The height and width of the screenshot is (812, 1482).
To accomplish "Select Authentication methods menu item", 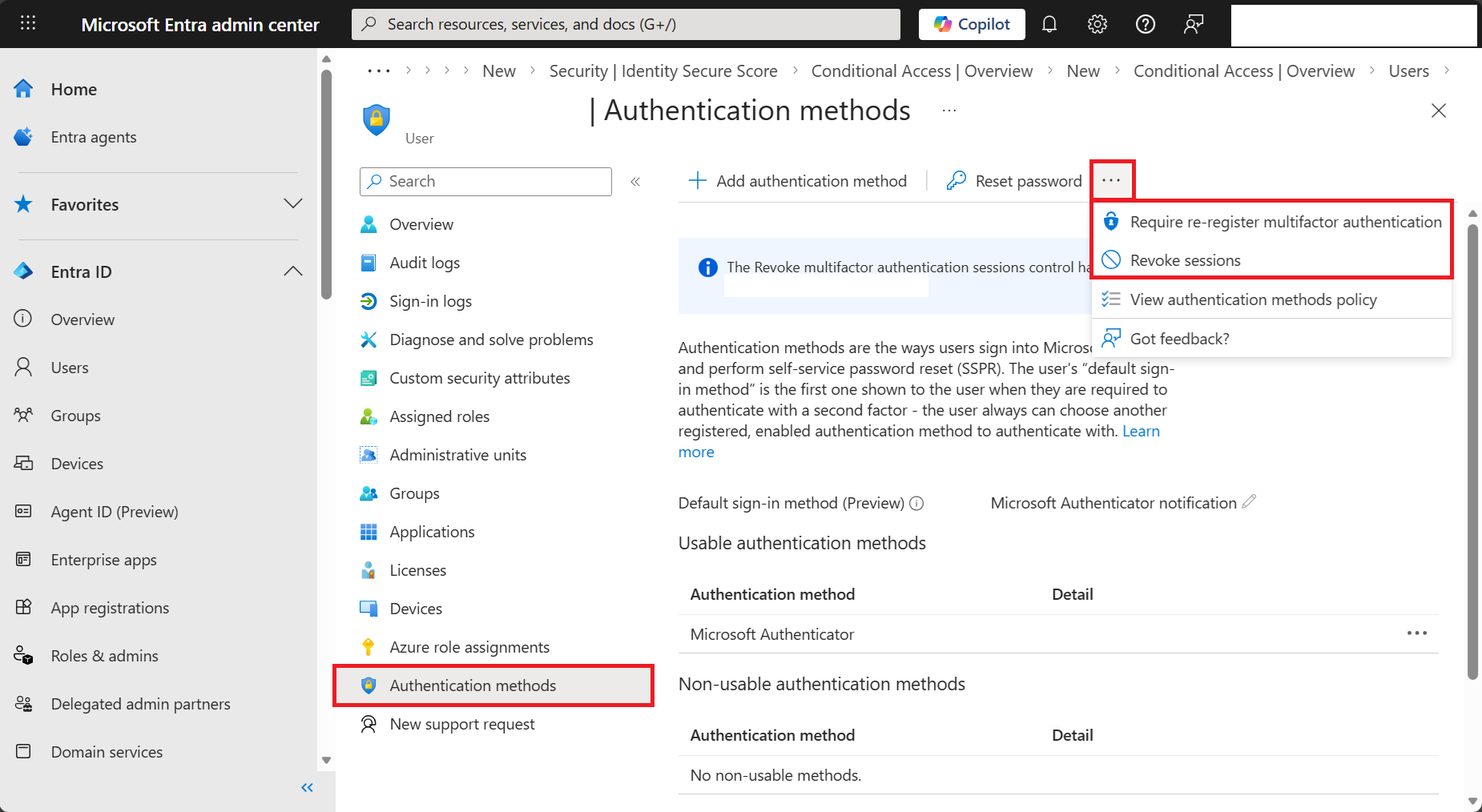I will (493, 685).
